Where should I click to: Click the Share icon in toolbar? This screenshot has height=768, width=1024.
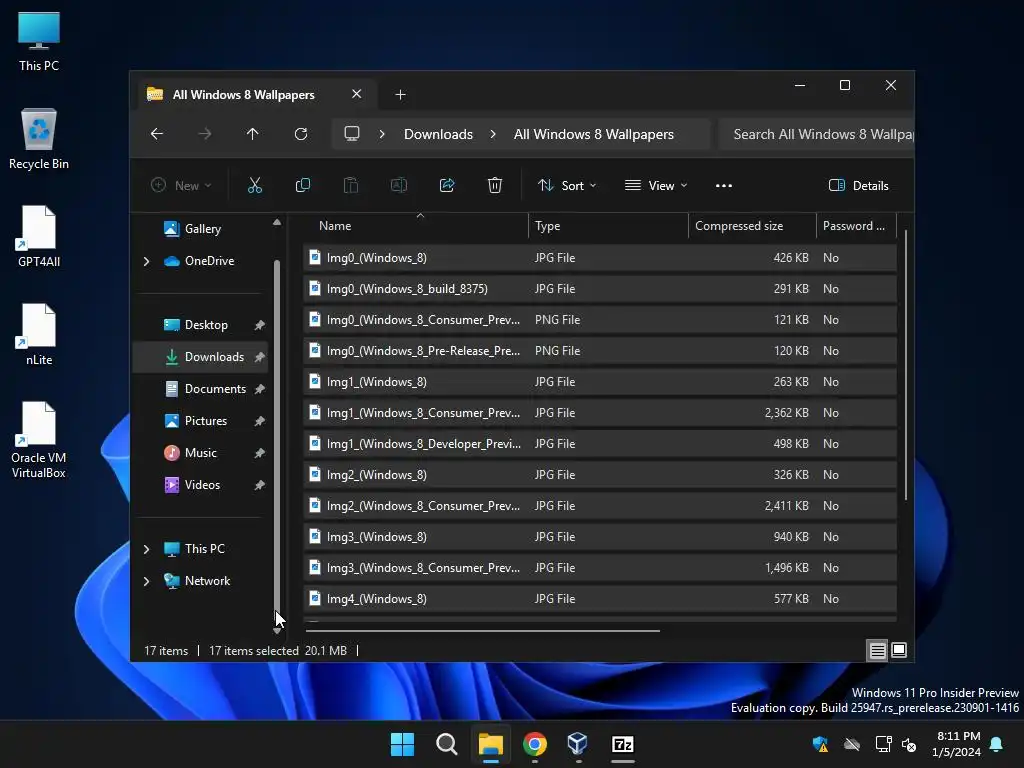[447, 185]
